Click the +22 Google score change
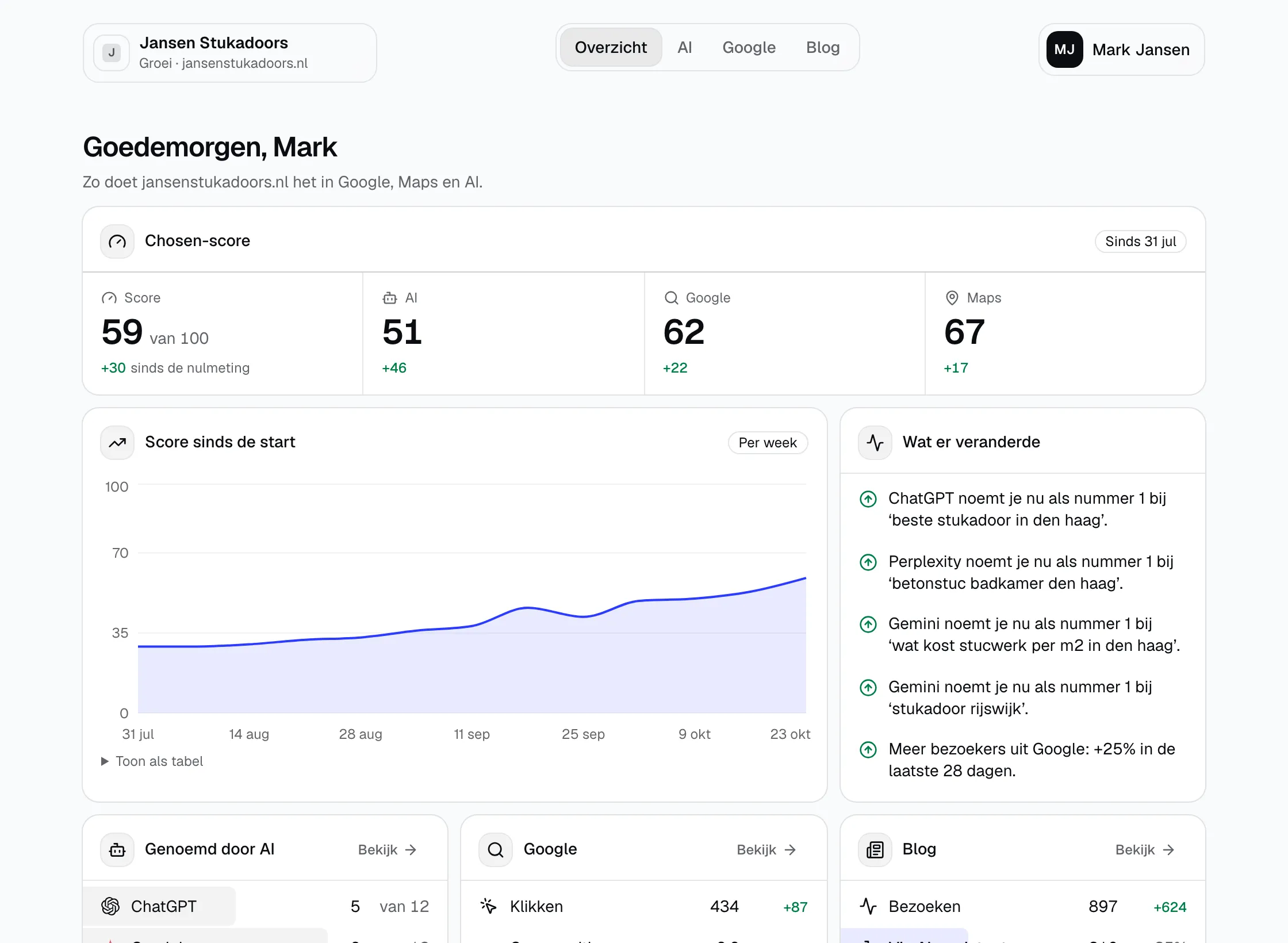 [675, 368]
